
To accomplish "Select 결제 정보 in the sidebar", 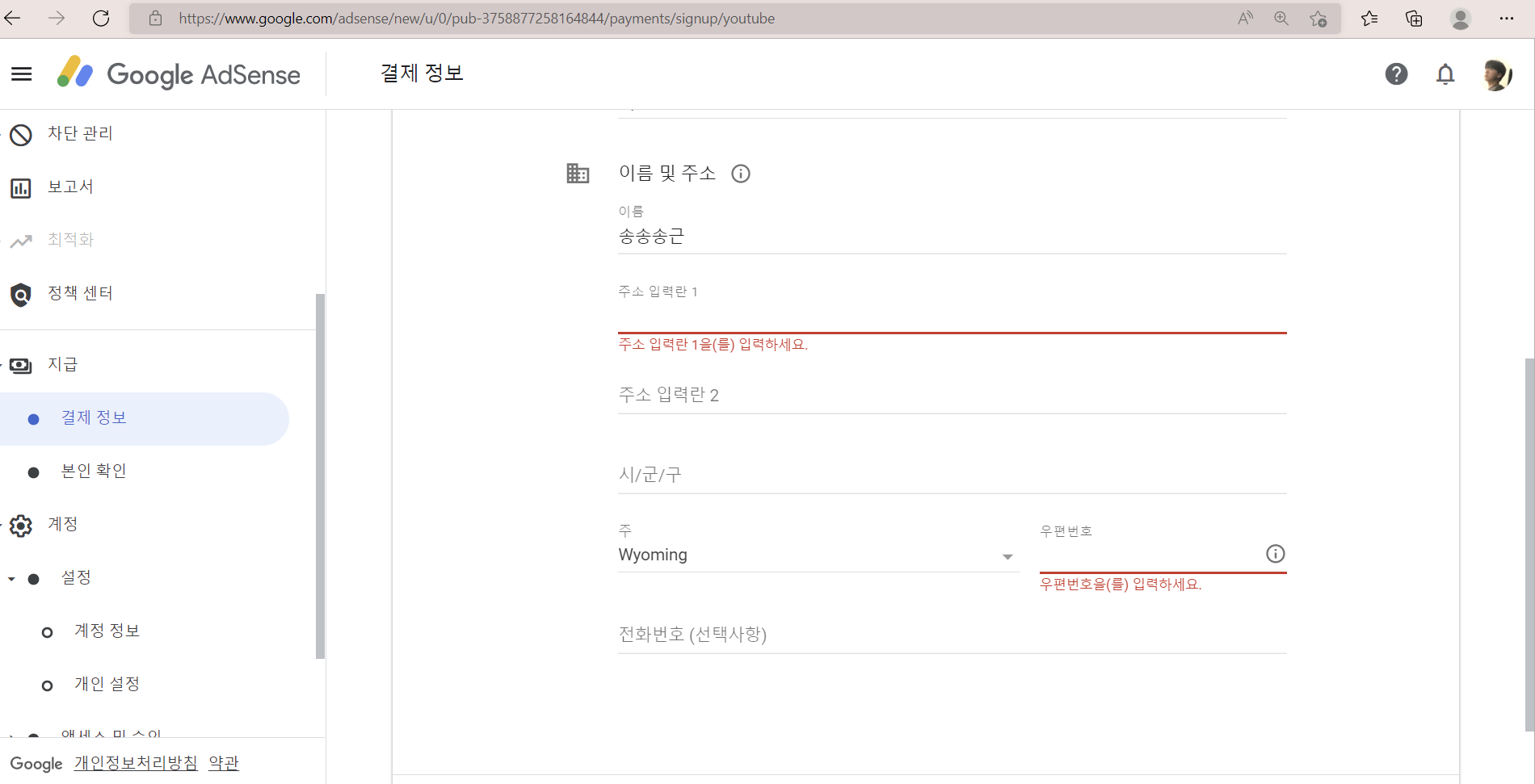I will (94, 417).
